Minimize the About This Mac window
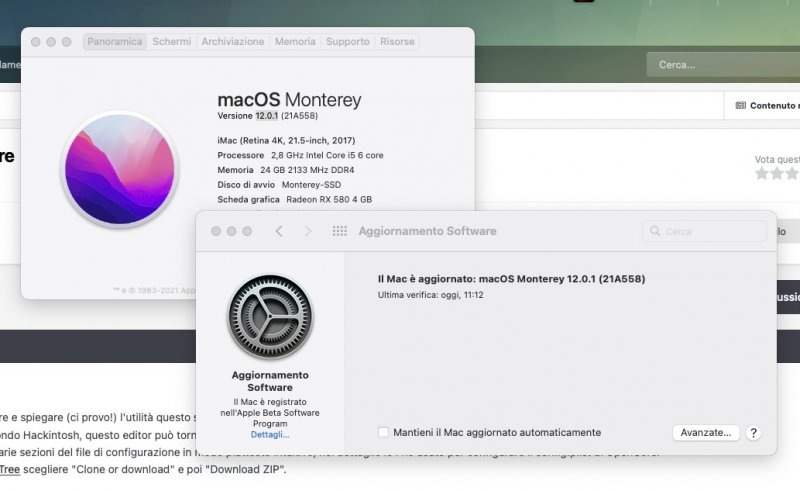800x491 pixels. pos(51,42)
